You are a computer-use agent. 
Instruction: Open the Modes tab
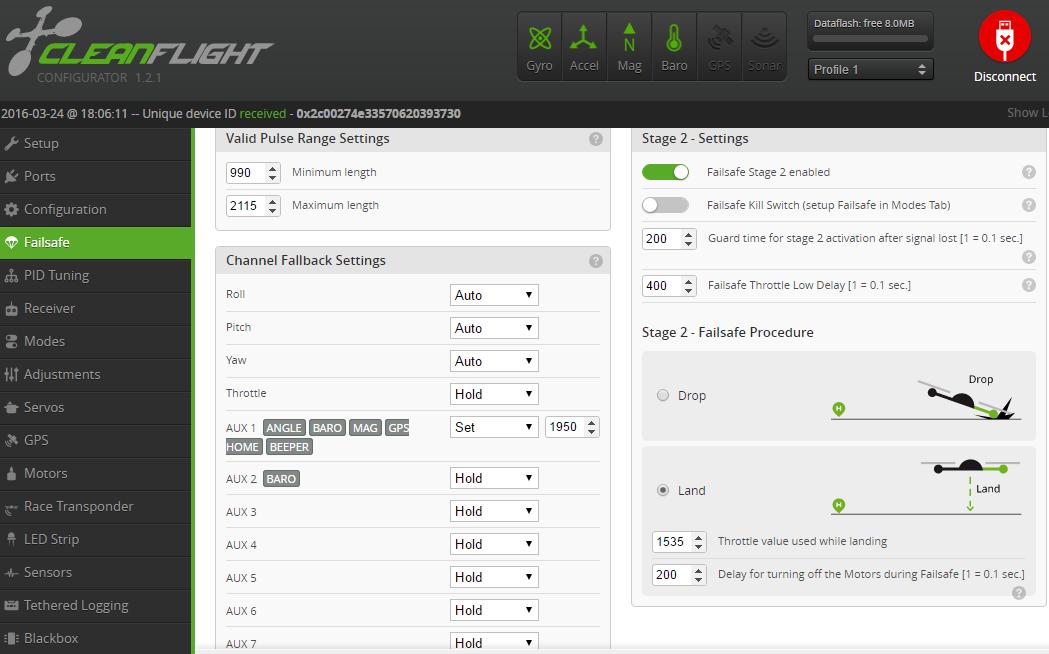pyautogui.click(x=96, y=341)
